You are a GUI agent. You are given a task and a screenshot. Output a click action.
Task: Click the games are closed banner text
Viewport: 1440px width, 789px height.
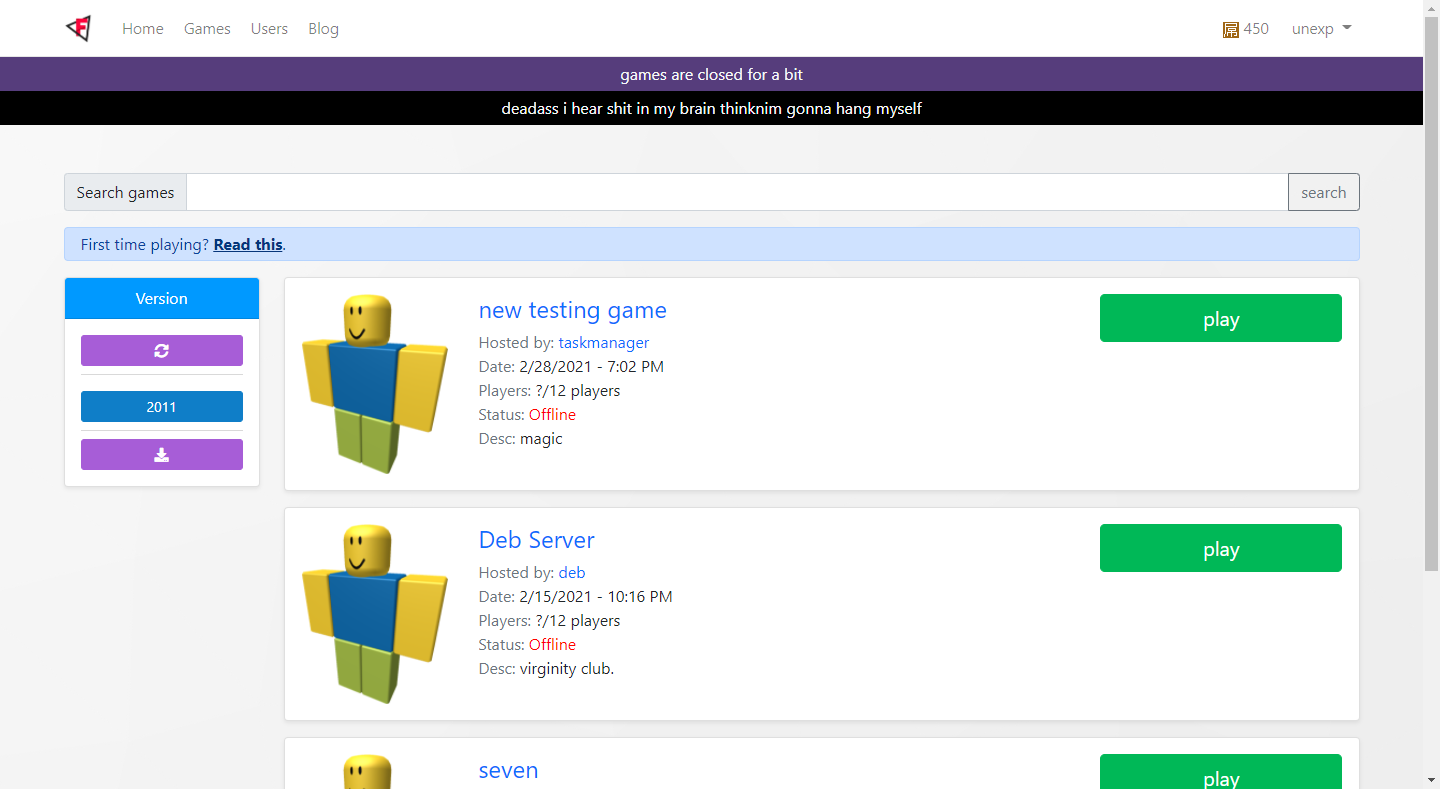tap(712, 75)
